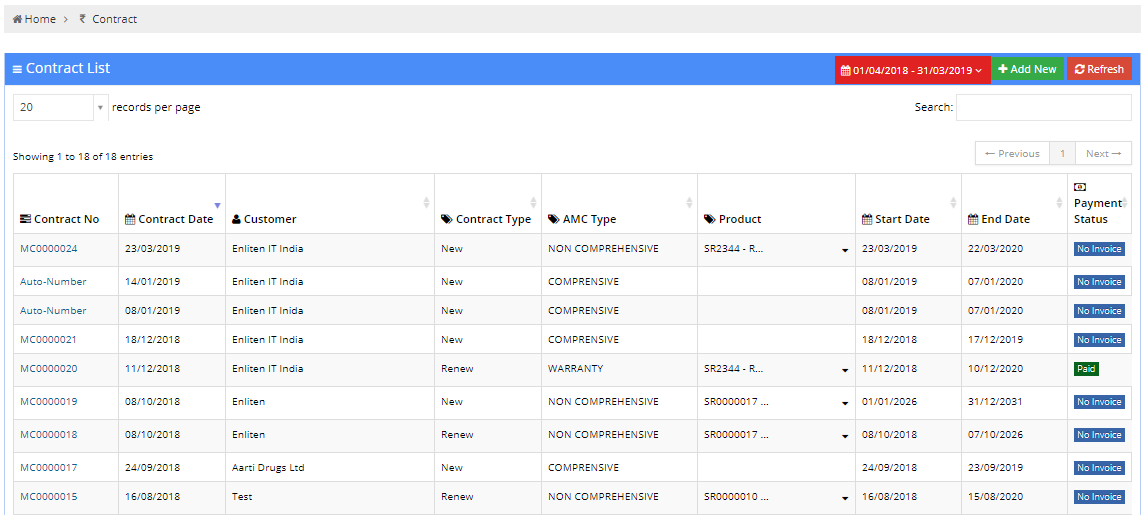Viewport: 1142px width, 515px height.
Task: Expand product dropdown for contract MC0000024
Action: [x=845, y=250]
